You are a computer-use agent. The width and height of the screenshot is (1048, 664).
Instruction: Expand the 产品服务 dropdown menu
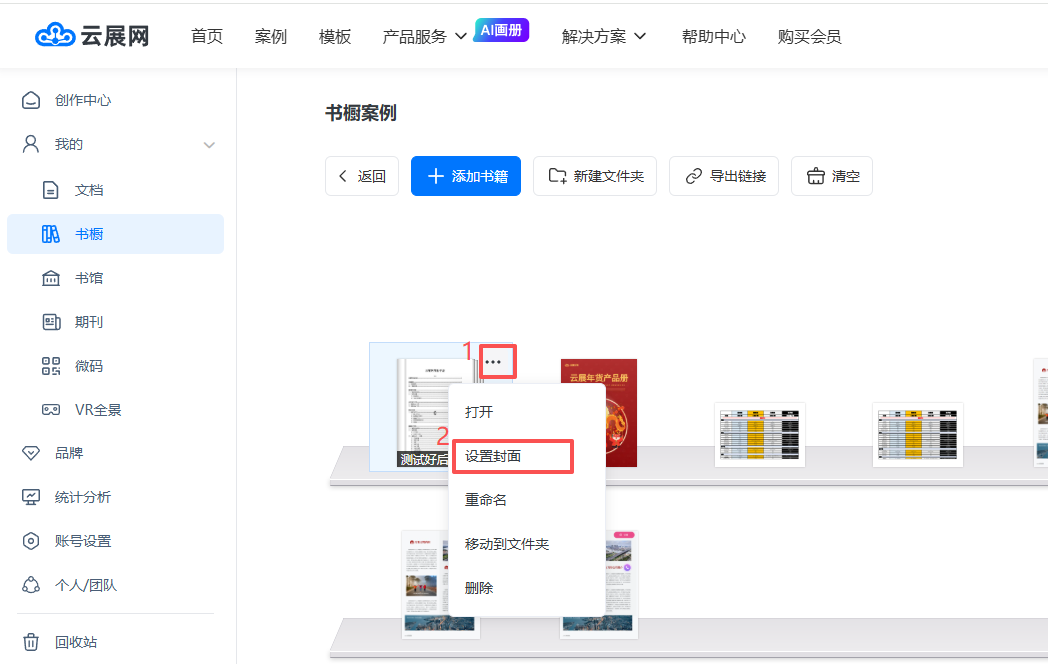[x=425, y=37]
